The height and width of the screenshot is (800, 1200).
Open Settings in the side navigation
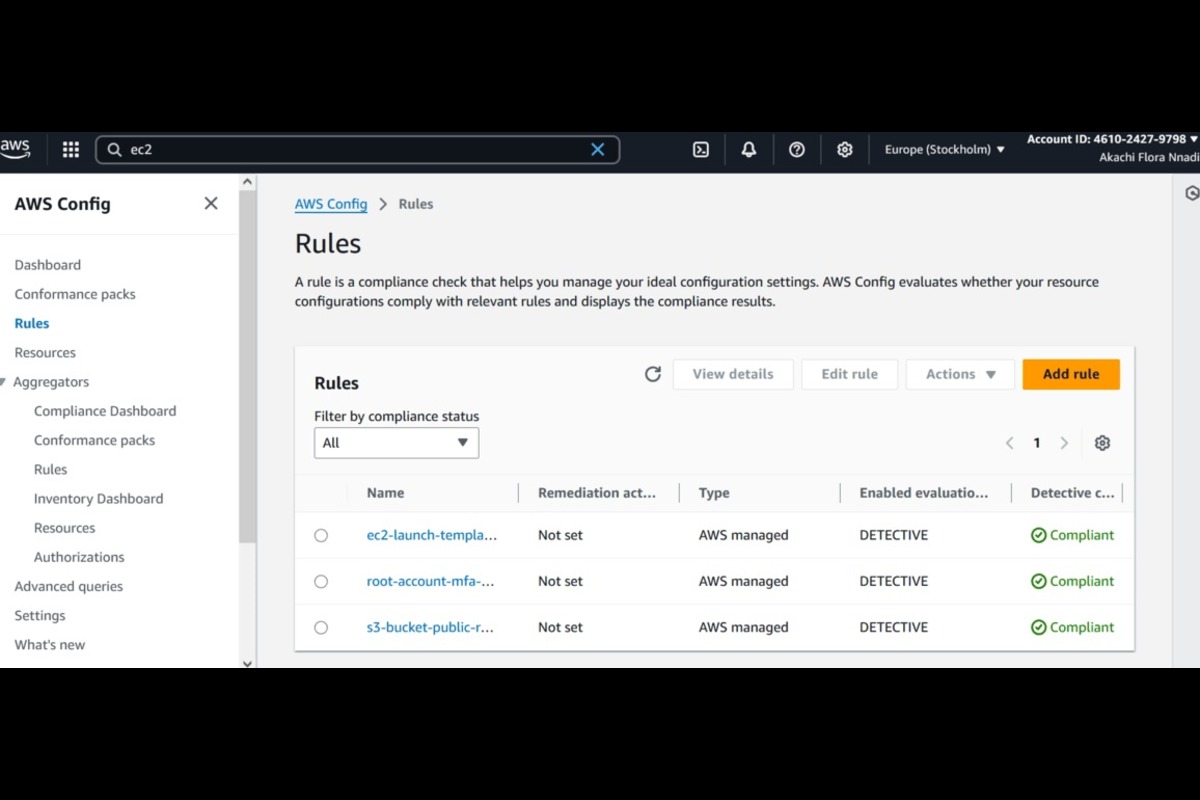(40, 615)
